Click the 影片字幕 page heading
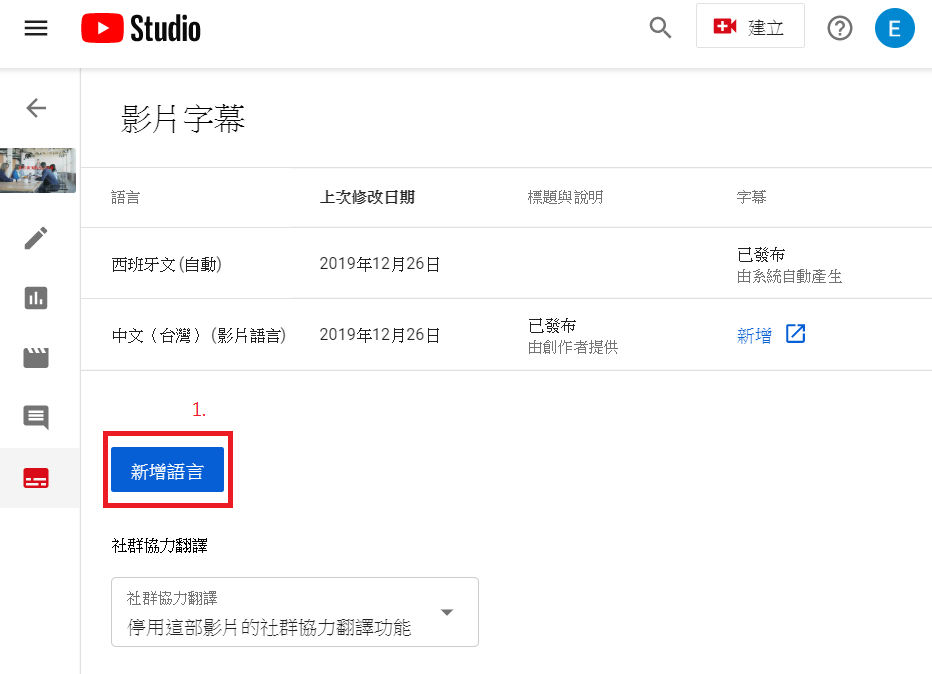Image resolution: width=932 pixels, height=674 pixels. (x=182, y=118)
